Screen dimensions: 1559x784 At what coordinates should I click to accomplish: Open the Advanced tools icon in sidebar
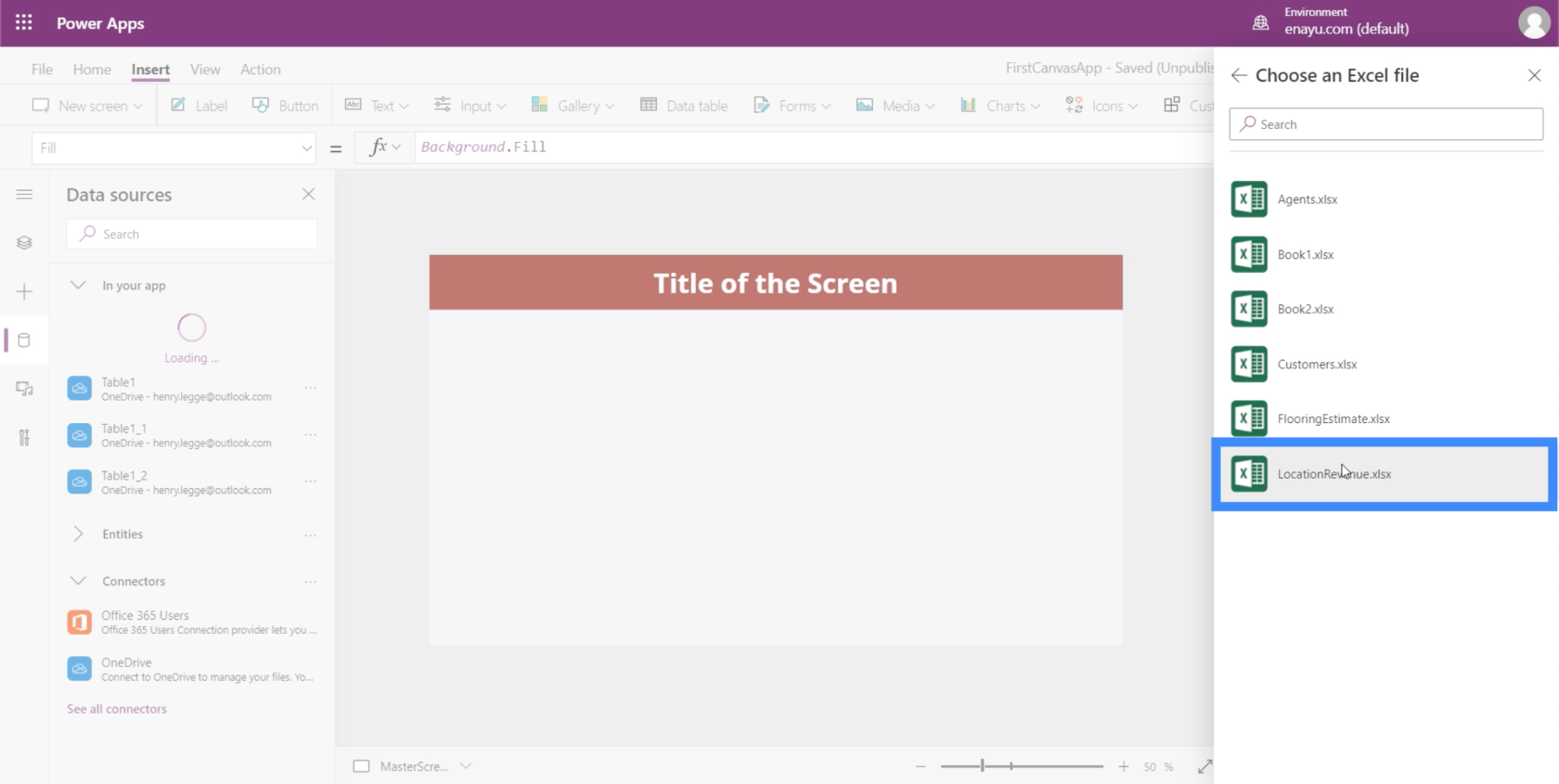[x=25, y=438]
